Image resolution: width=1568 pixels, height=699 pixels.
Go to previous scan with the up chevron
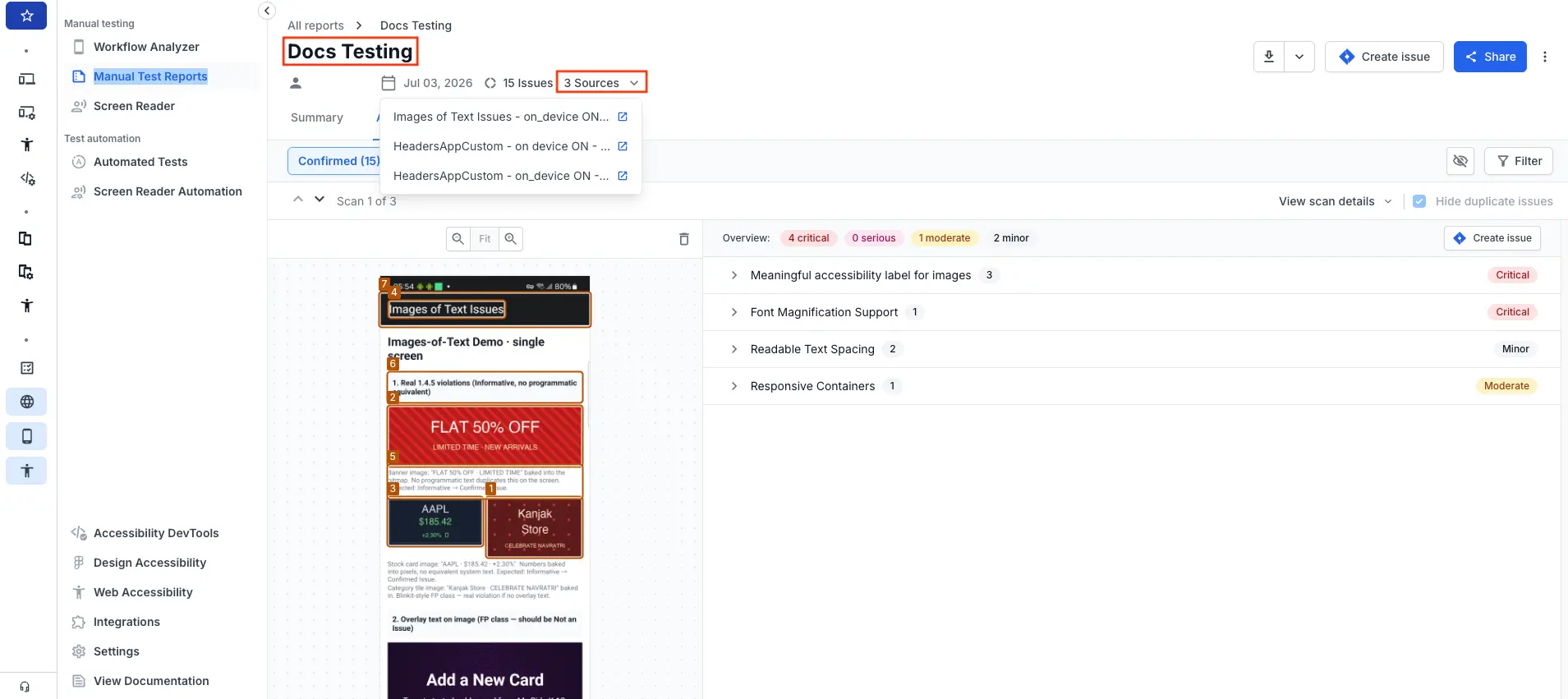298,200
